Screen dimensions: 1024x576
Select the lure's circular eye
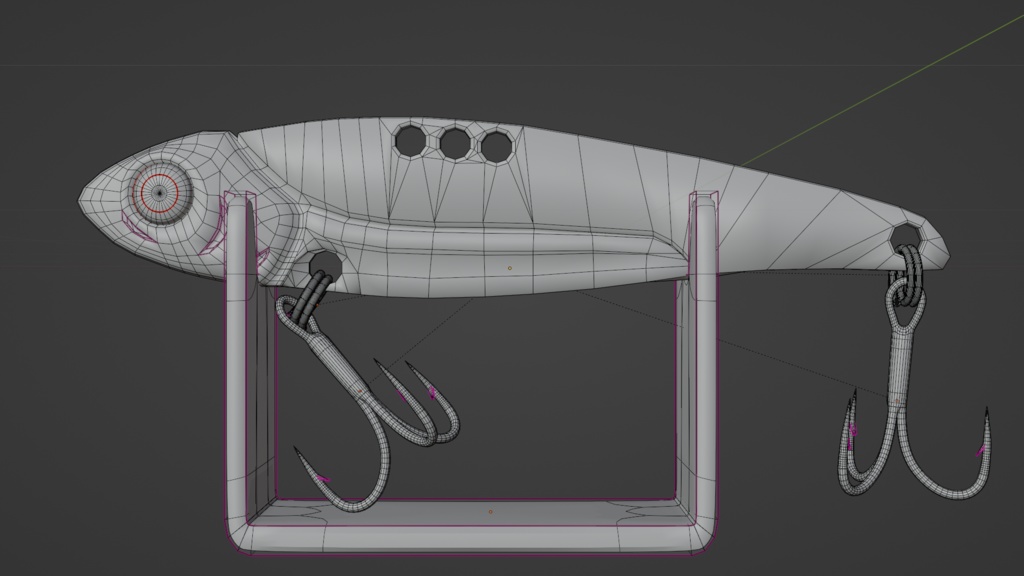[159, 192]
